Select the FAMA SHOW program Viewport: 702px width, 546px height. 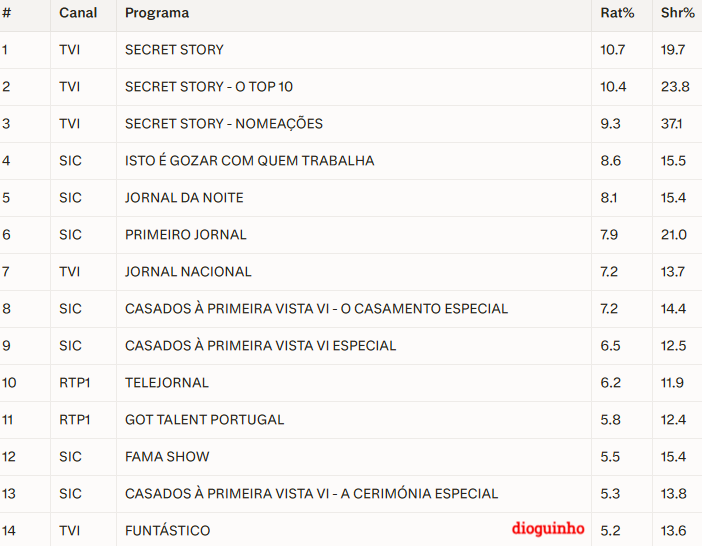pyautogui.click(x=167, y=457)
